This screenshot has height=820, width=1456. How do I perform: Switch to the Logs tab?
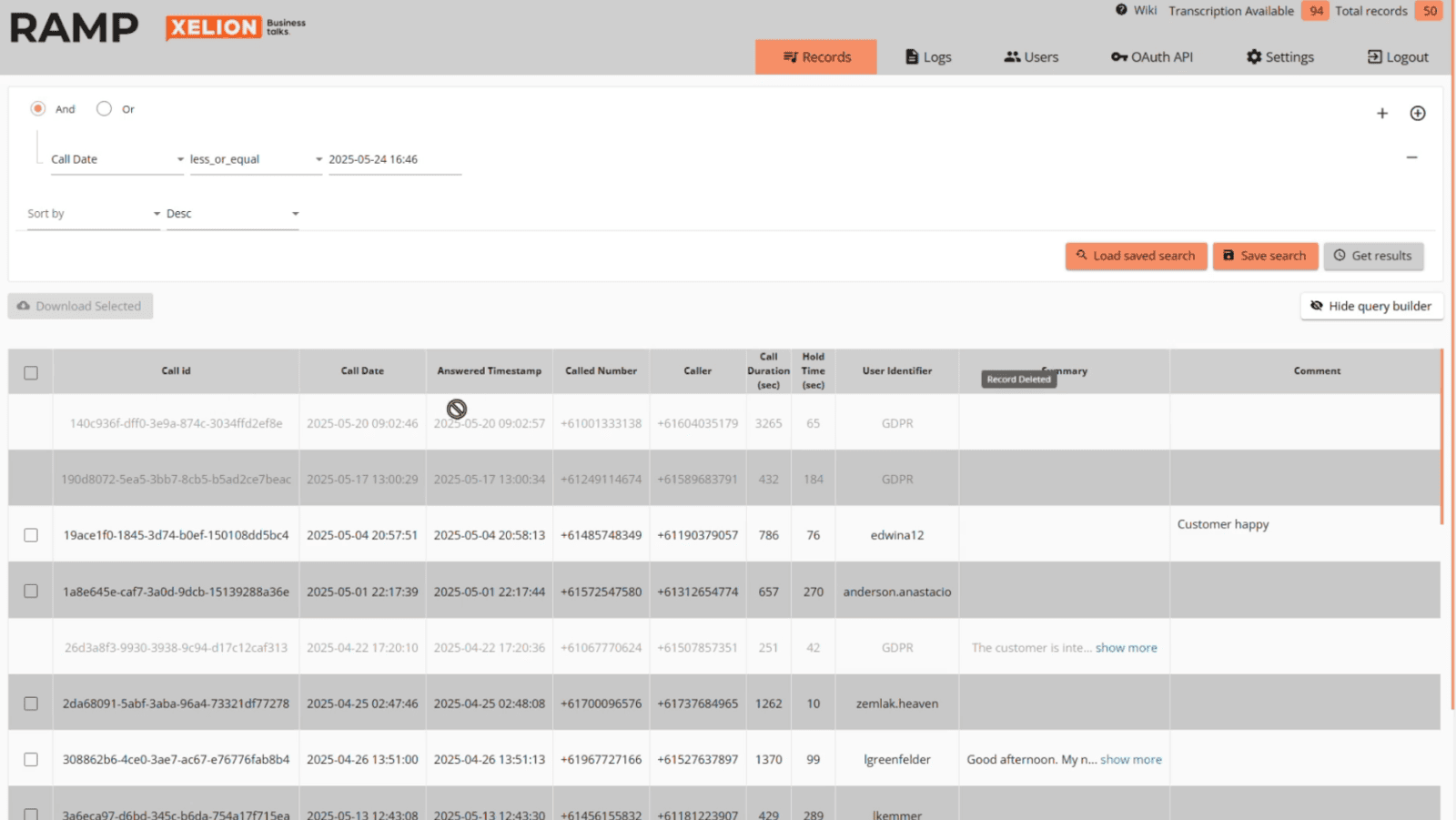pyautogui.click(x=928, y=56)
